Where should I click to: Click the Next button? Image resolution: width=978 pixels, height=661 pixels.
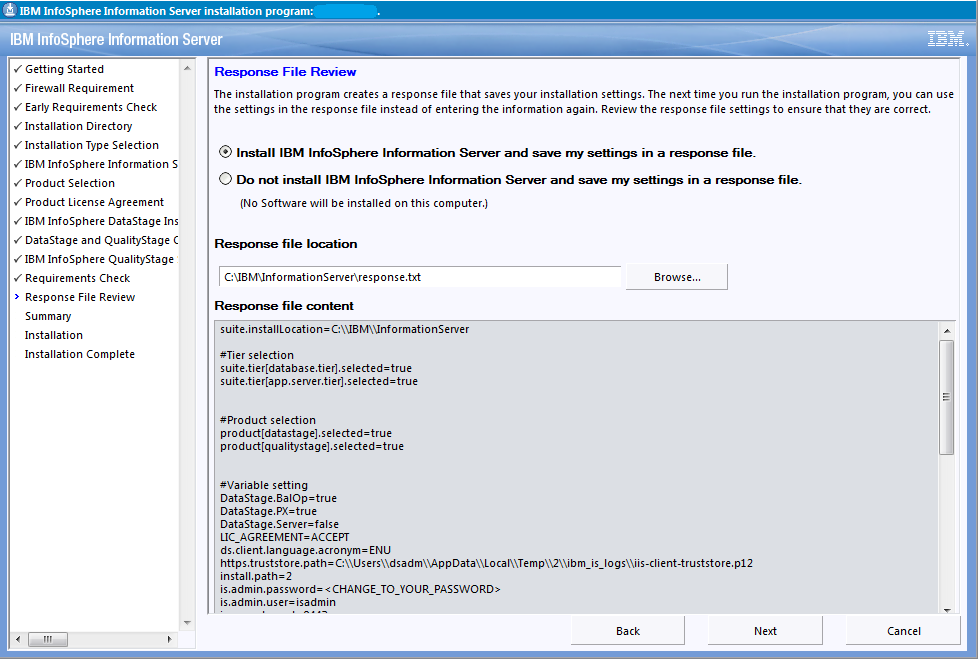coord(765,631)
